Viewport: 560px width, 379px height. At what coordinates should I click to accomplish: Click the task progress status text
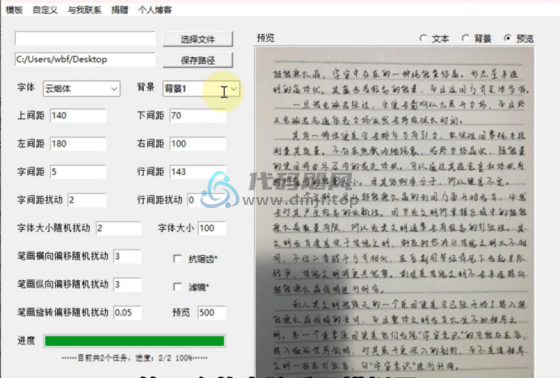[135, 358]
